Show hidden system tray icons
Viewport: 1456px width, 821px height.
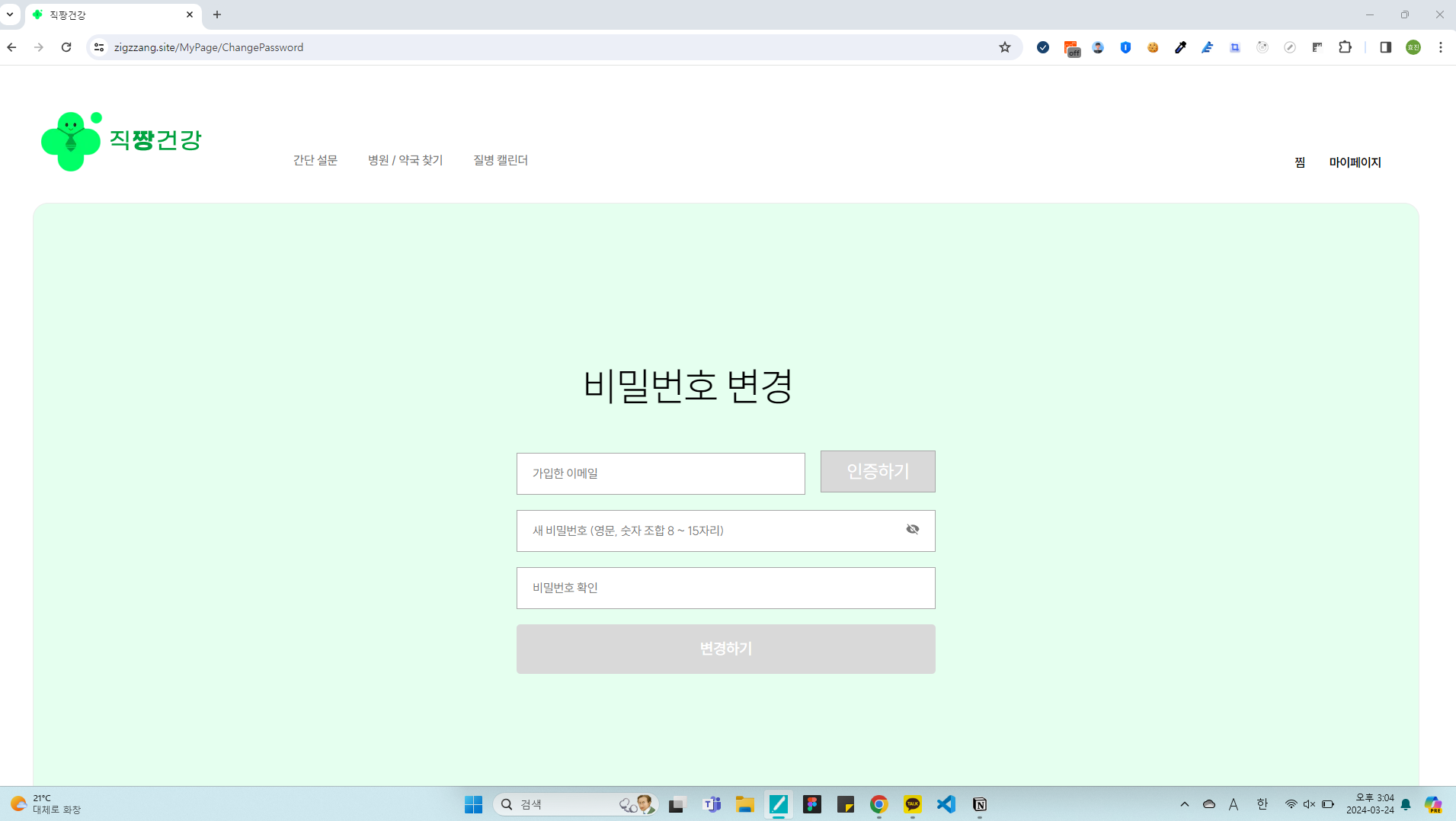(x=1184, y=804)
